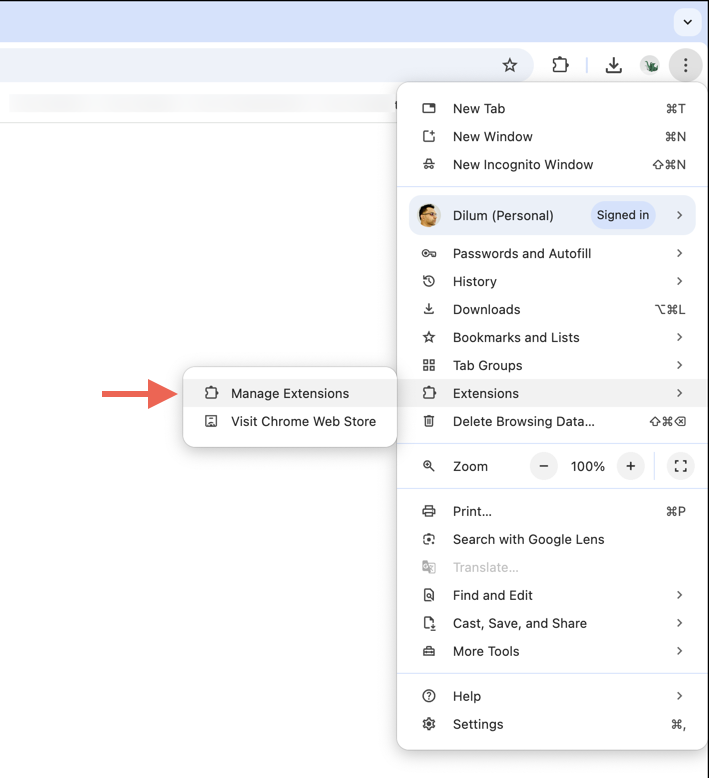Click the Signed in badge
Image resolution: width=709 pixels, height=778 pixels.
[x=622, y=215]
